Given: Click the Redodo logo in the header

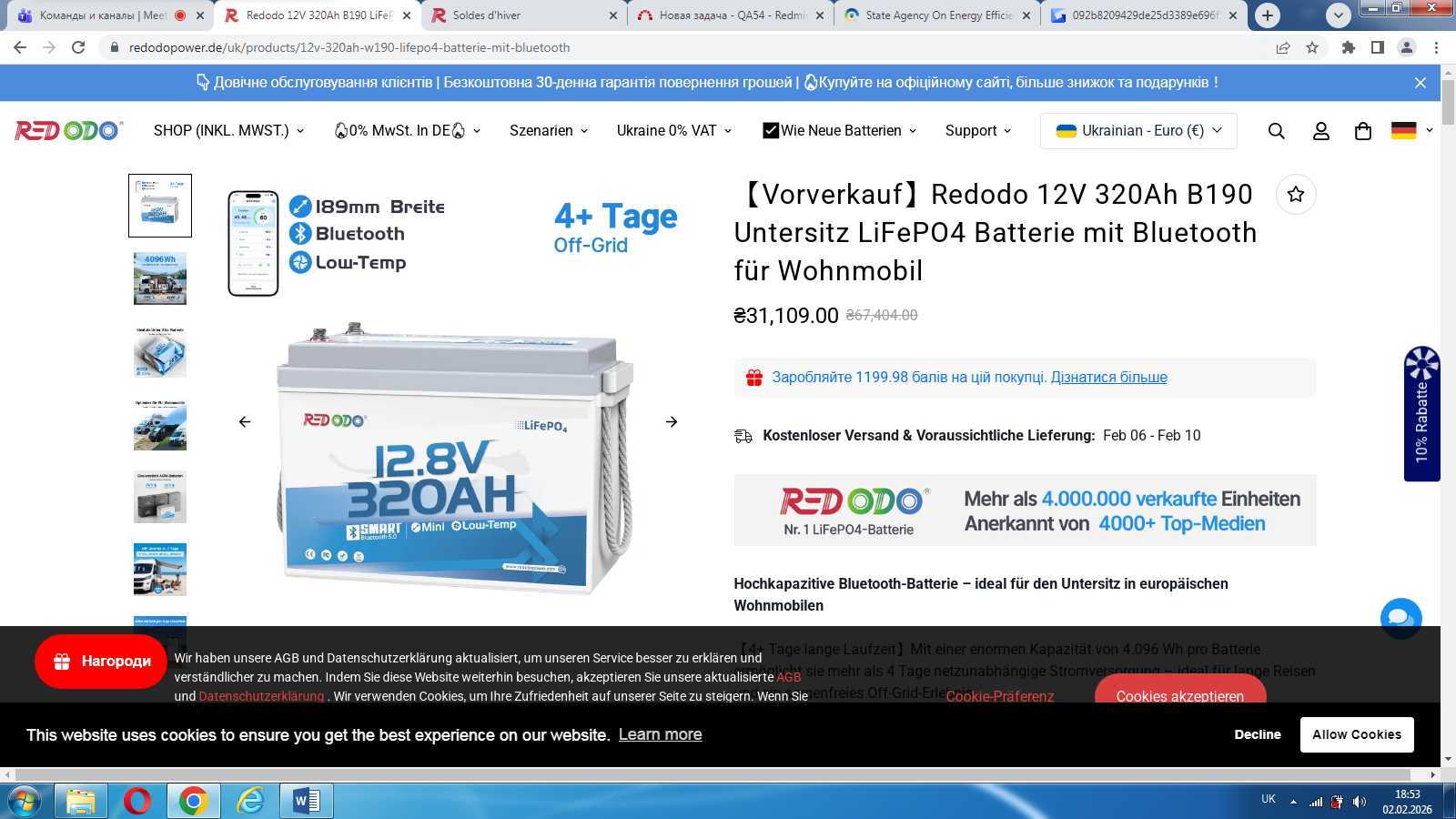Looking at the screenshot, I should 69,131.
